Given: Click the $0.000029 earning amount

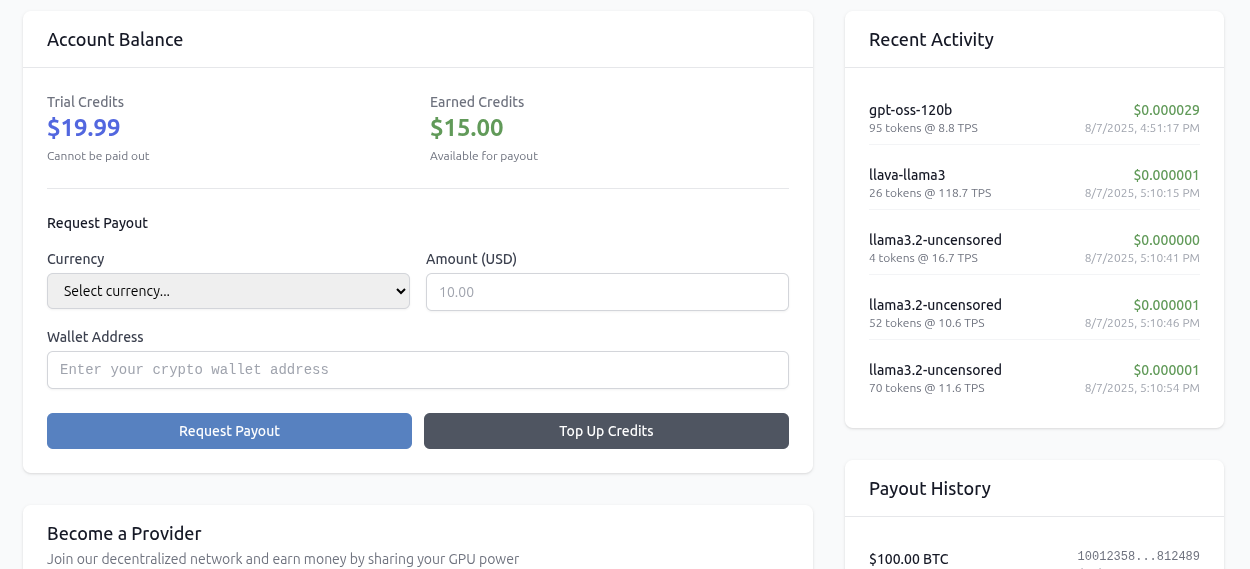Looking at the screenshot, I should [x=1166, y=110].
